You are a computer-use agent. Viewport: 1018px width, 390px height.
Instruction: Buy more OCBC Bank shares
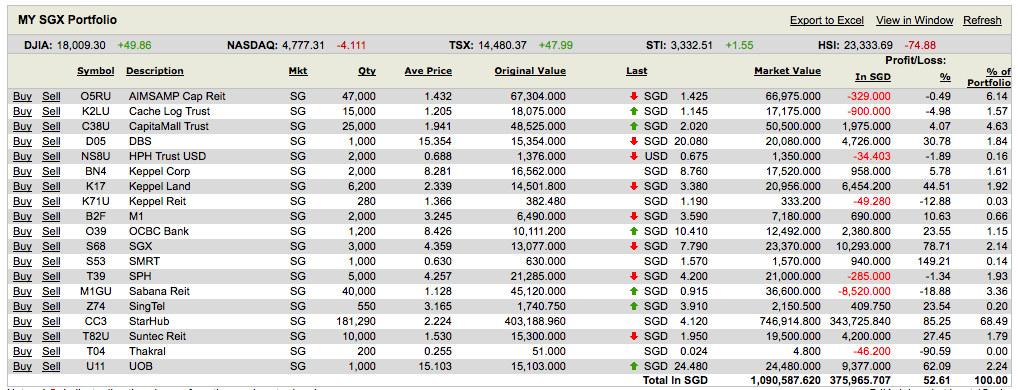22,231
